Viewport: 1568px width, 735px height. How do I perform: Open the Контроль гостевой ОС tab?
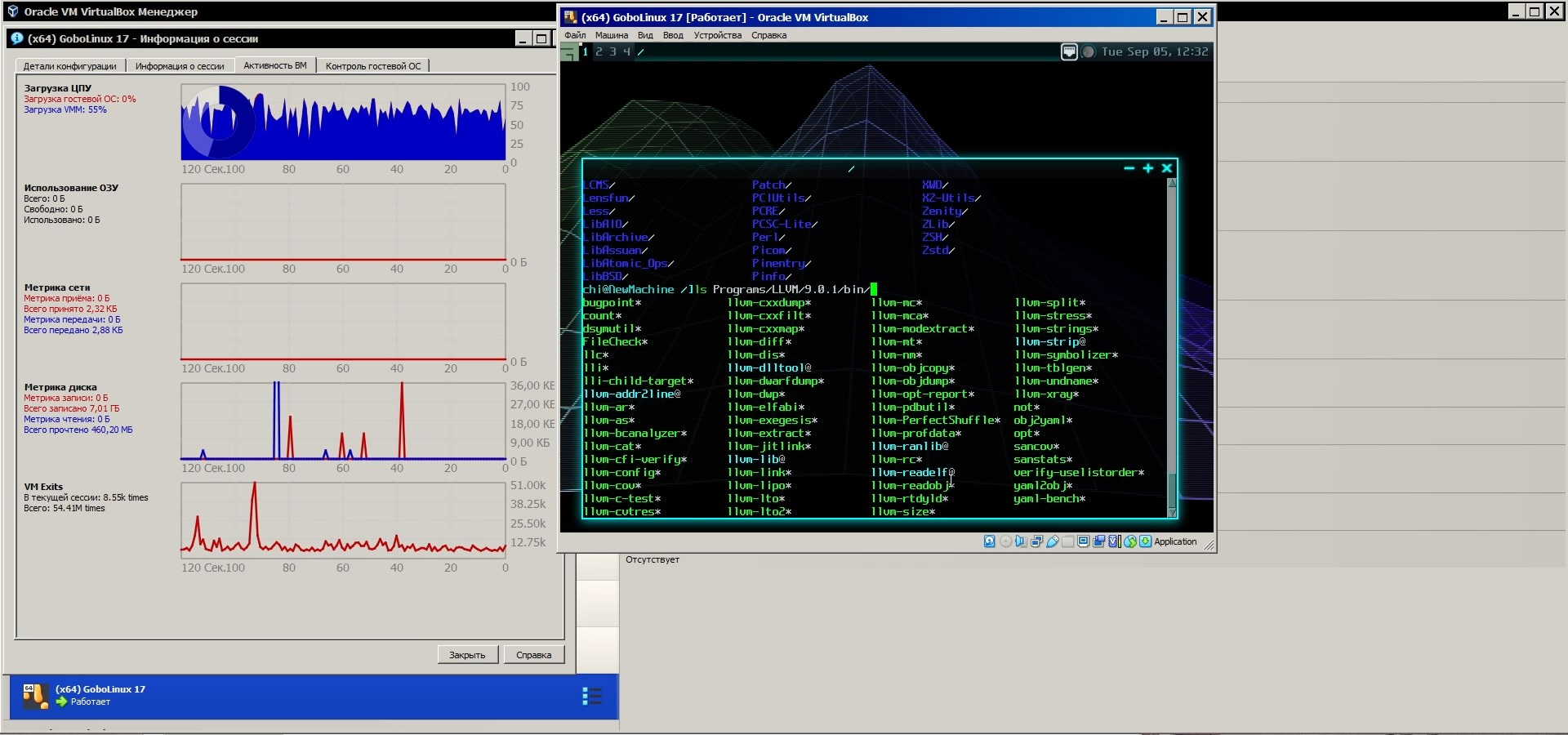click(373, 66)
